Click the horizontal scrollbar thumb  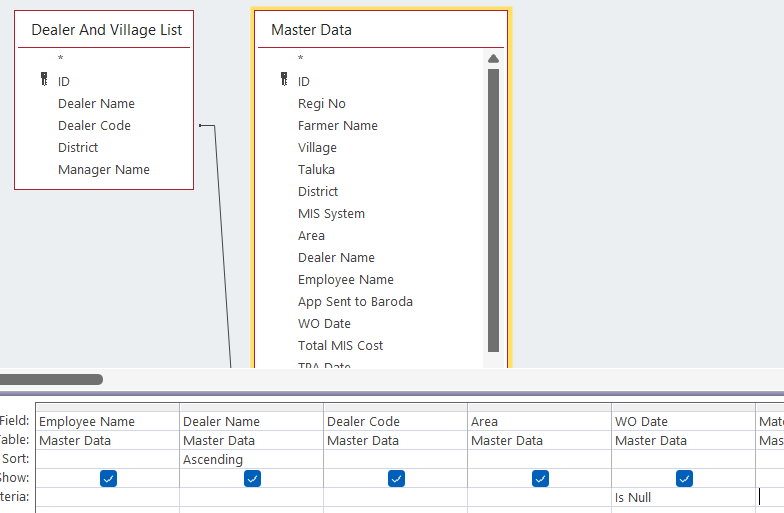pos(52,380)
